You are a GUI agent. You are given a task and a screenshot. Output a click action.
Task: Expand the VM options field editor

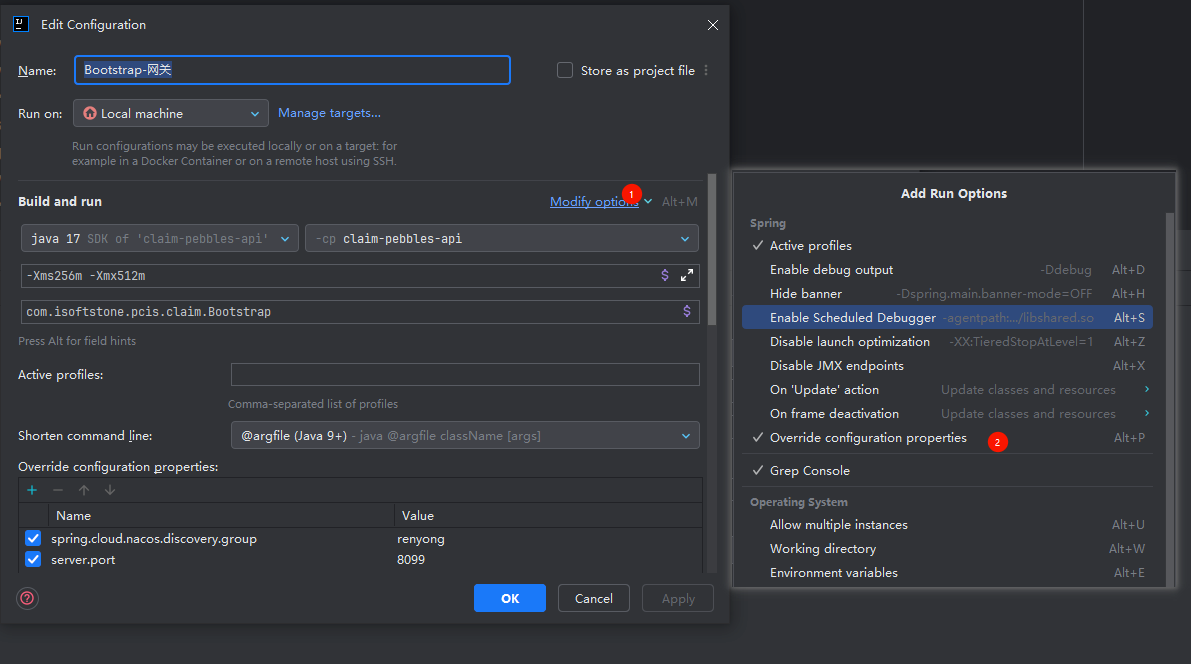pos(687,275)
